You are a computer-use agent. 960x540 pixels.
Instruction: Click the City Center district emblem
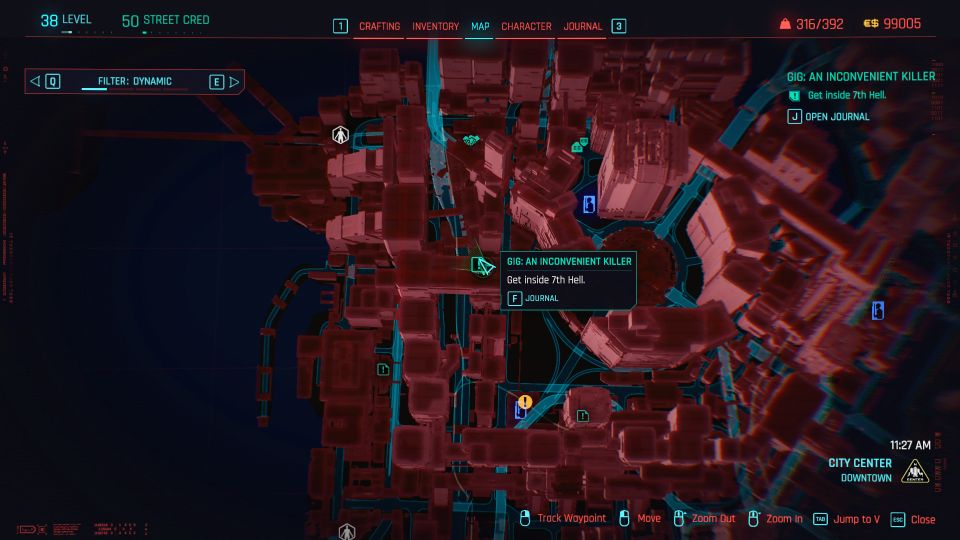(915, 471)
